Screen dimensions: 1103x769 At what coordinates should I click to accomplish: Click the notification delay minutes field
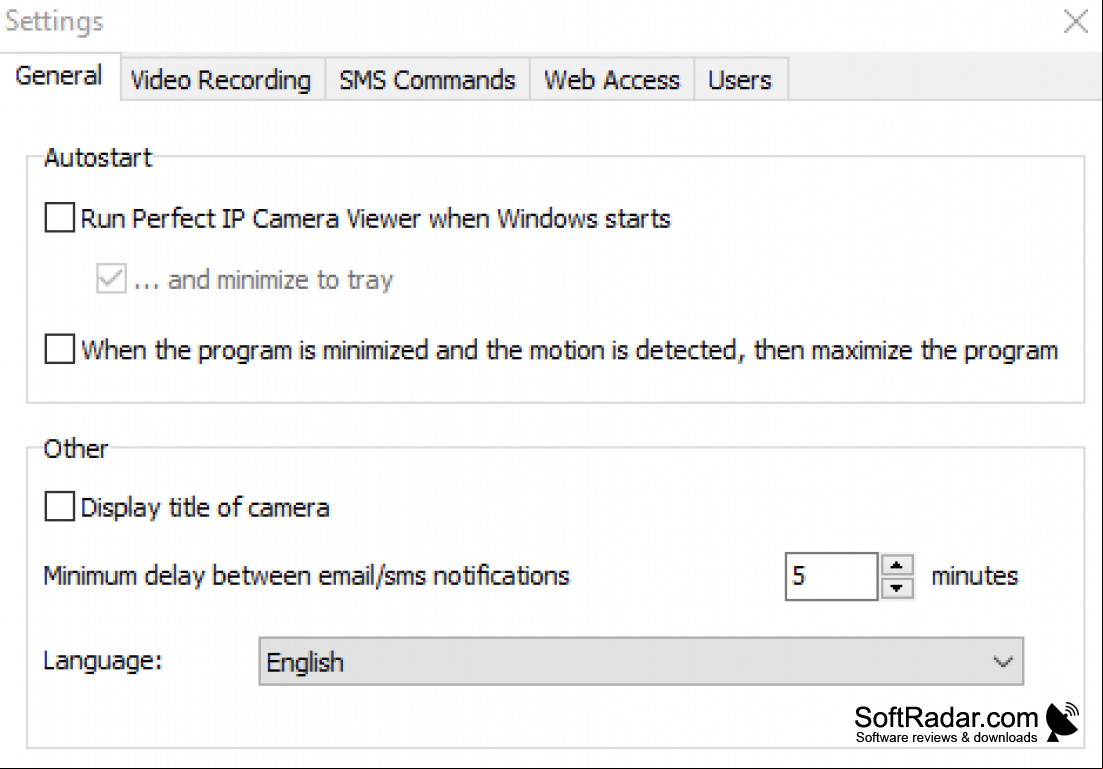(831, 576)
